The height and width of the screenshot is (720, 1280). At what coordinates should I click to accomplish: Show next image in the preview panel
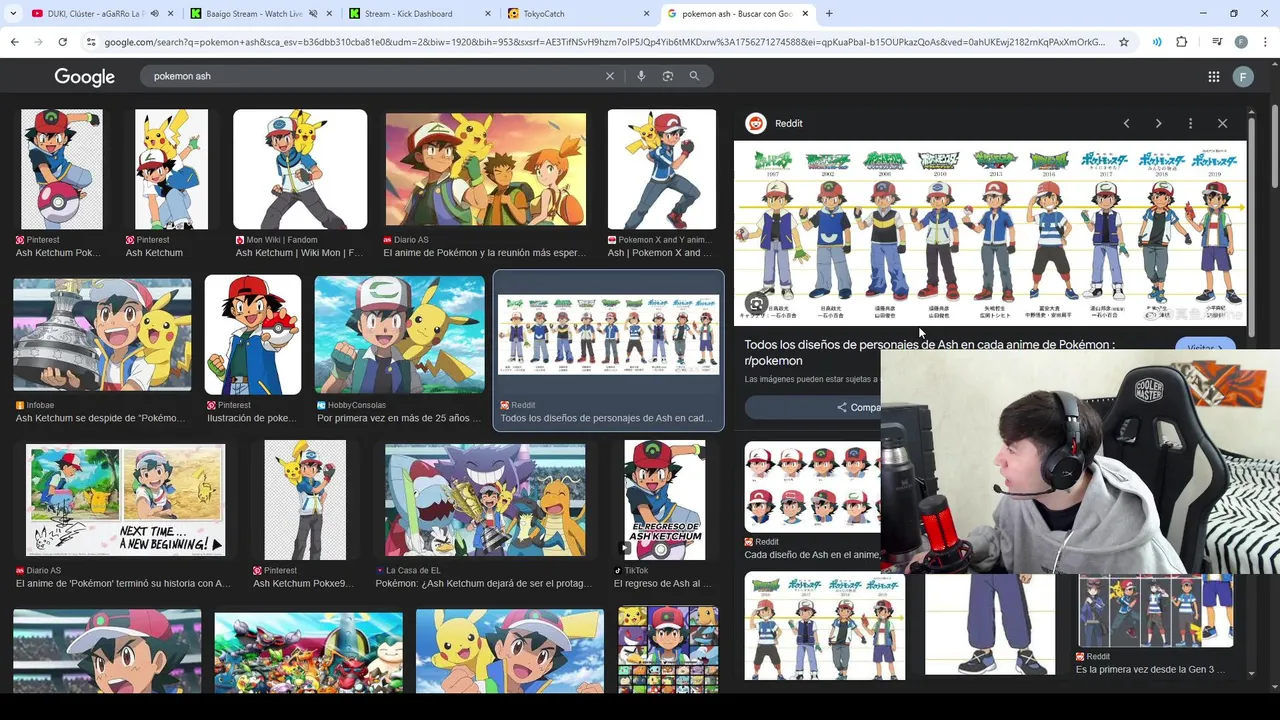(1158, 123)
